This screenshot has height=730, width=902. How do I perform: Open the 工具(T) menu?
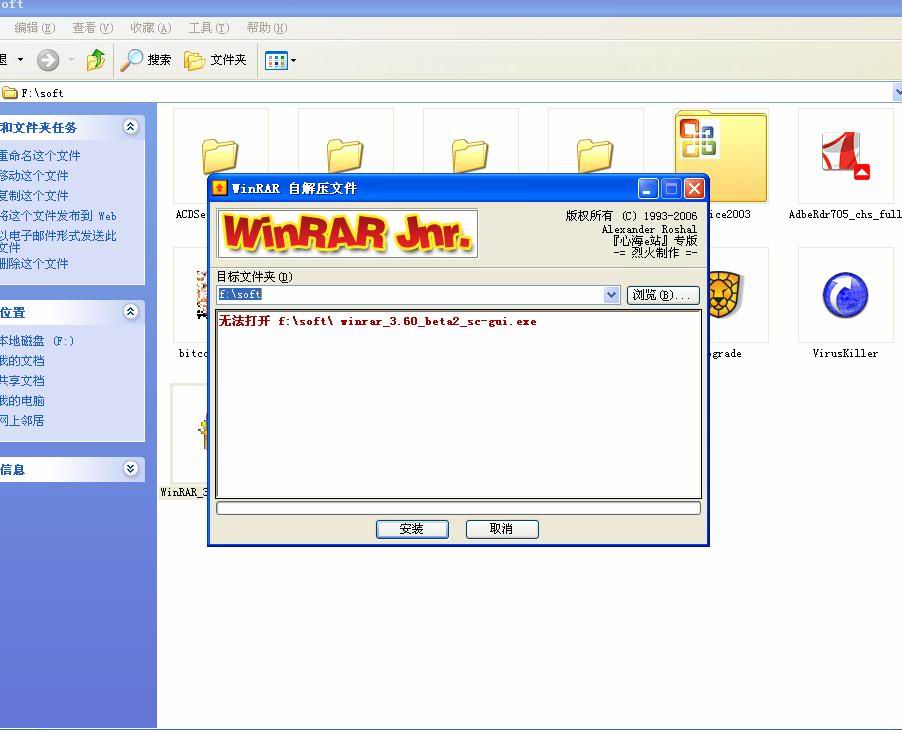click(x=209, y=28)
